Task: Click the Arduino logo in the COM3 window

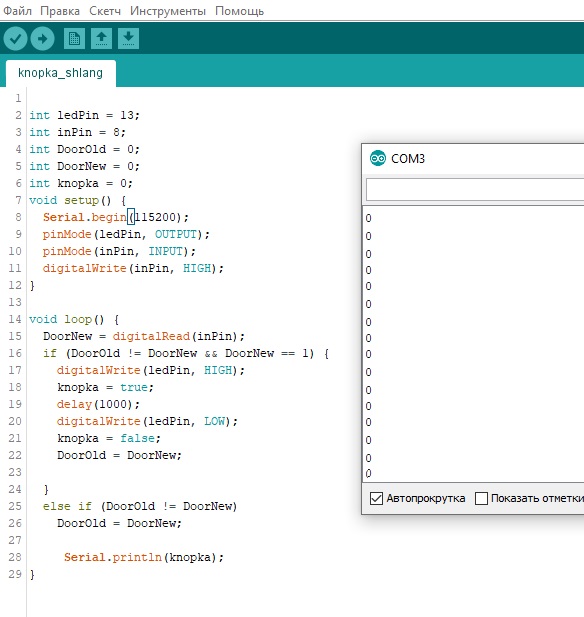Action: coord(378,159)
